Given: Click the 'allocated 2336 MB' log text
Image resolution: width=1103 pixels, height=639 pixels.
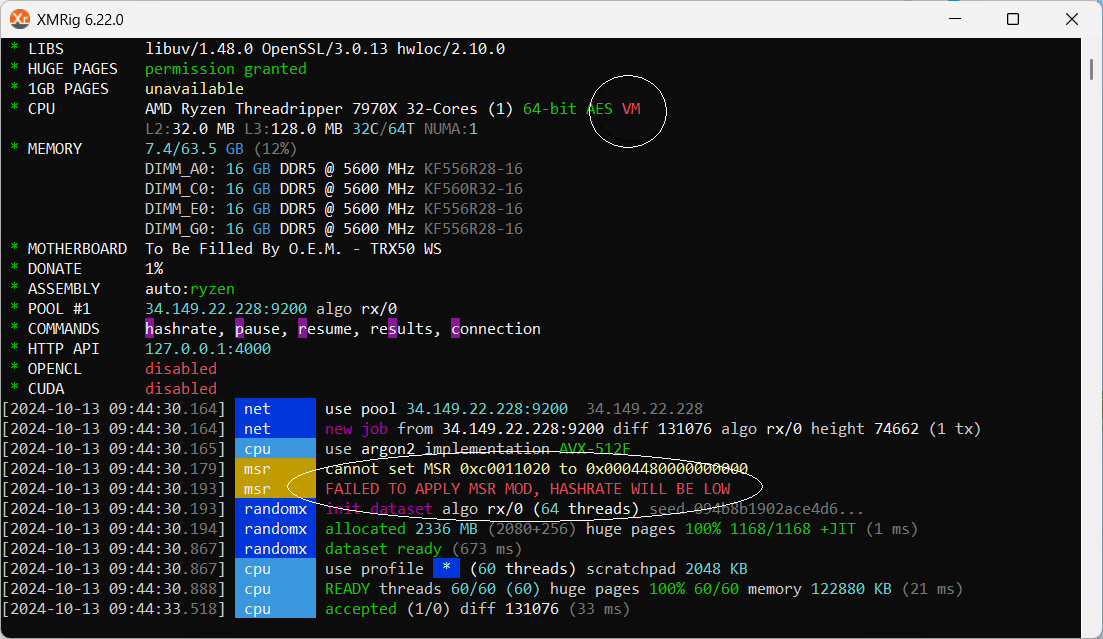Looking at the screenshot, I should (401, 529).
